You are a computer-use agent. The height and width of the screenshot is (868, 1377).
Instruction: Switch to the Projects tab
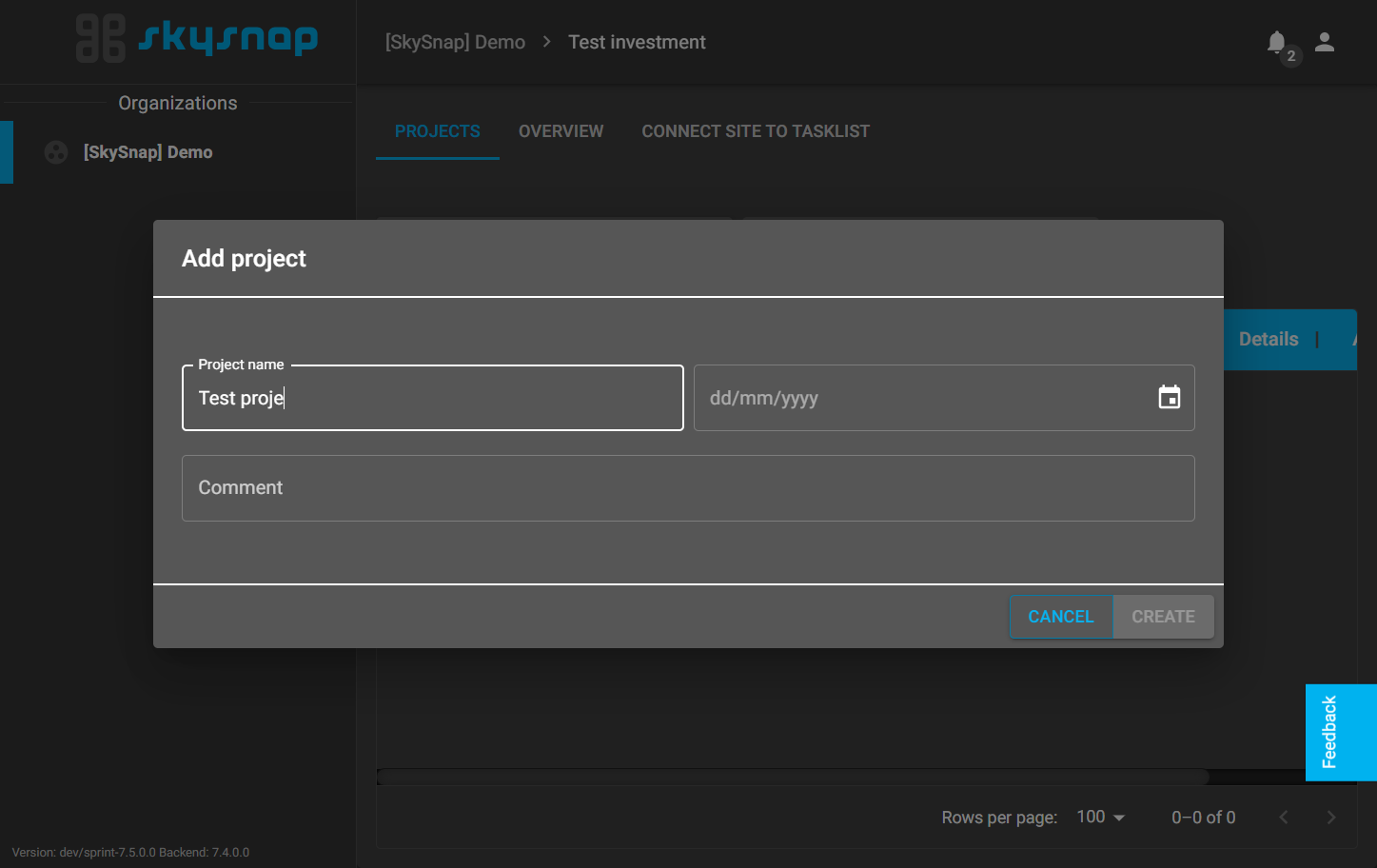pyautogui.click(x=438, y=131)
